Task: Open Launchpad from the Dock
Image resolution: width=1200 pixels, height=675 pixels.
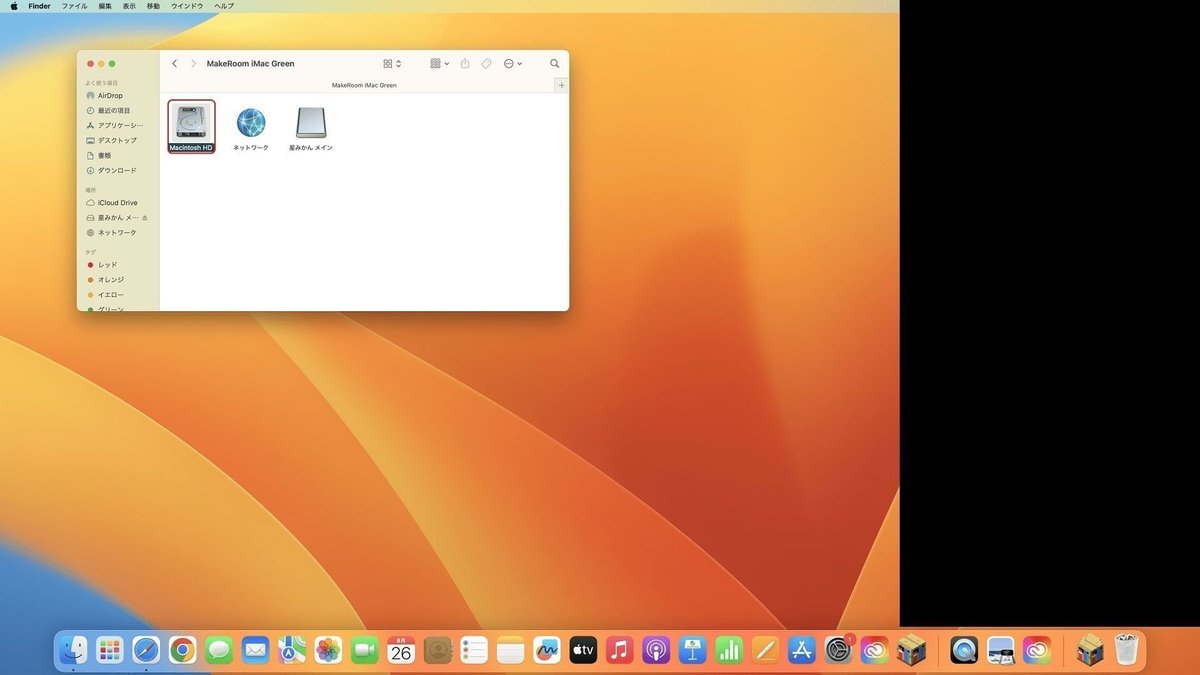Action: (109, 651)
